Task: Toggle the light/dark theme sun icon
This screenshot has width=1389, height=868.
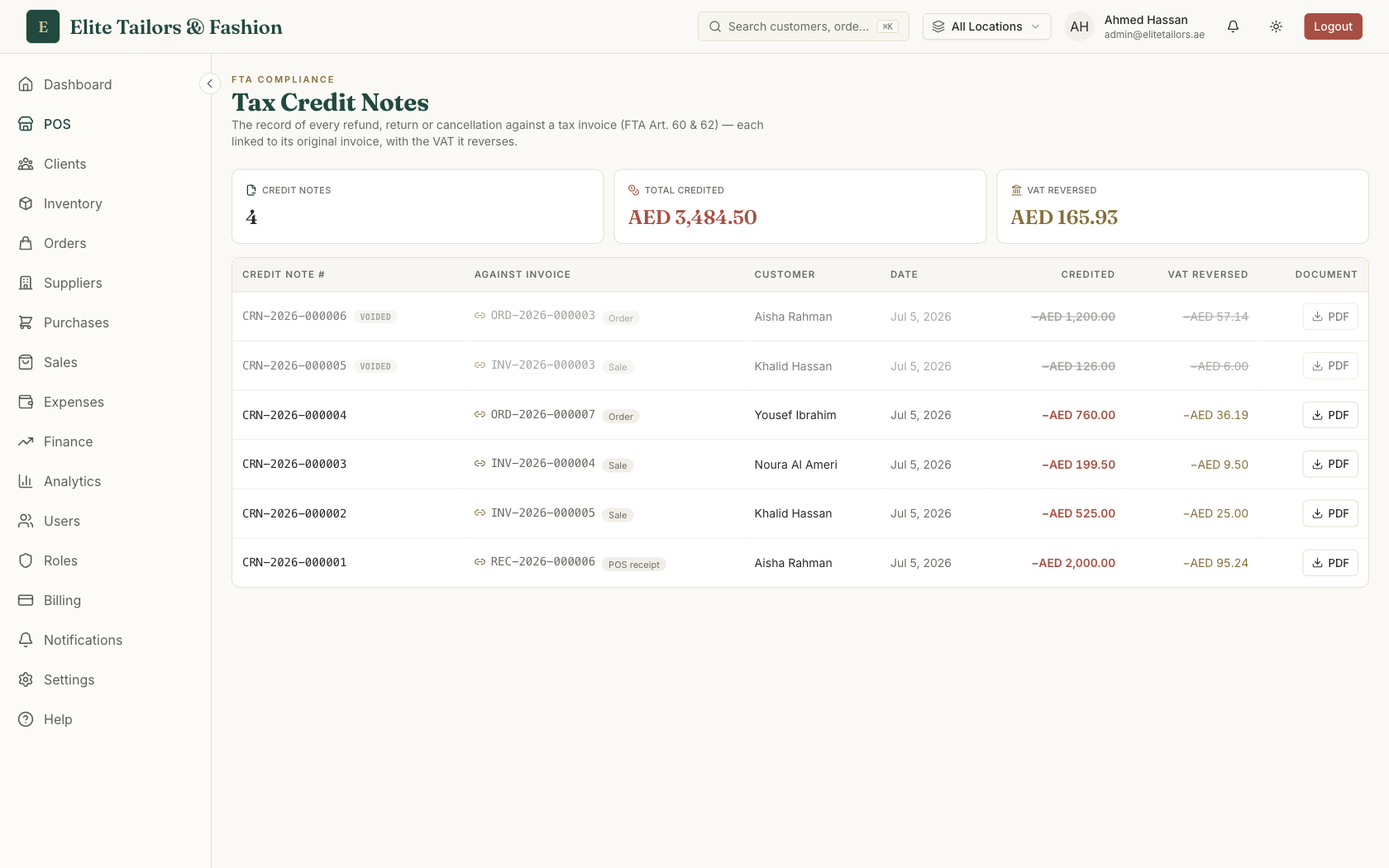Action: 1276,26
